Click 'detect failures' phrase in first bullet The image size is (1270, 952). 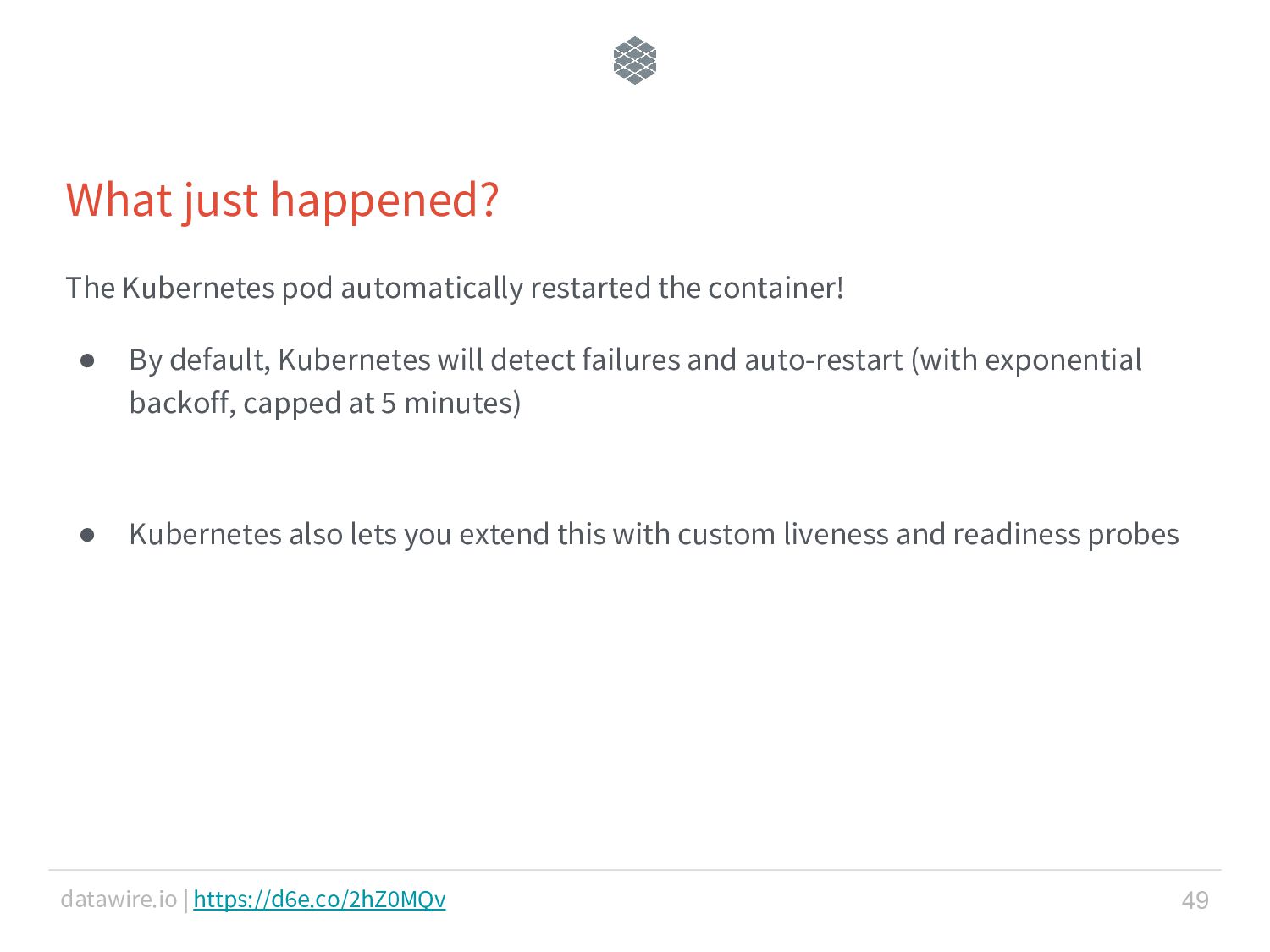point(585,360)
